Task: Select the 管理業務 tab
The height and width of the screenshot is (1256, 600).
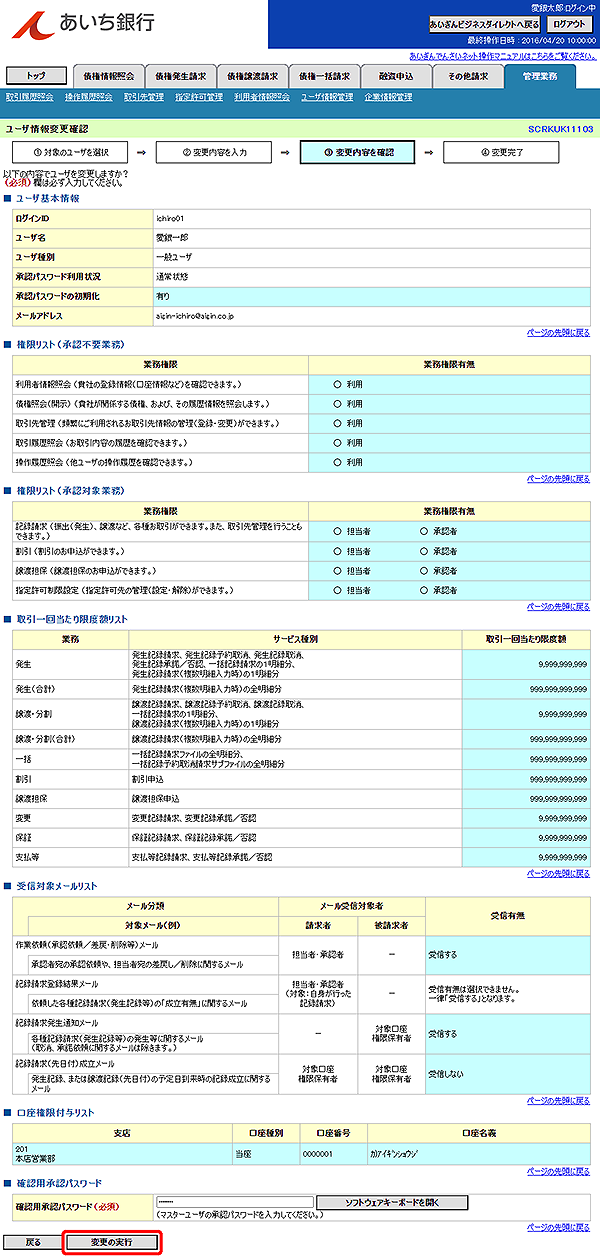Action: point(540,76)
